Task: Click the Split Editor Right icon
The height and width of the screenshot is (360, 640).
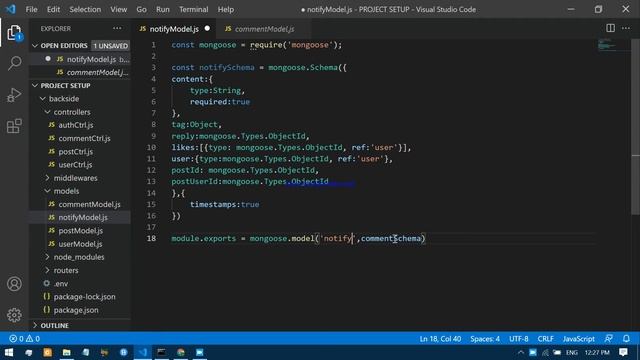Action: pyautogui.click(x=610, y=28)
